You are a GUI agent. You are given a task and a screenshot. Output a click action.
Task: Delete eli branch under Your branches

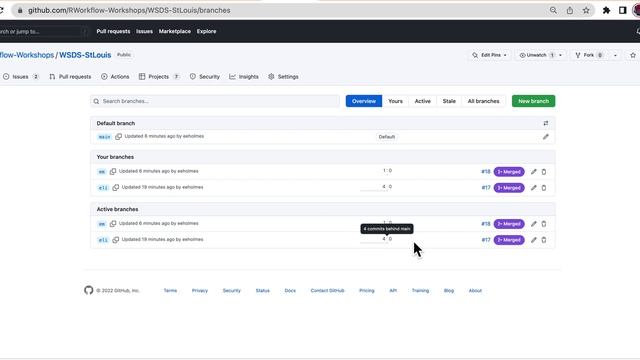[x=544, y=188]
